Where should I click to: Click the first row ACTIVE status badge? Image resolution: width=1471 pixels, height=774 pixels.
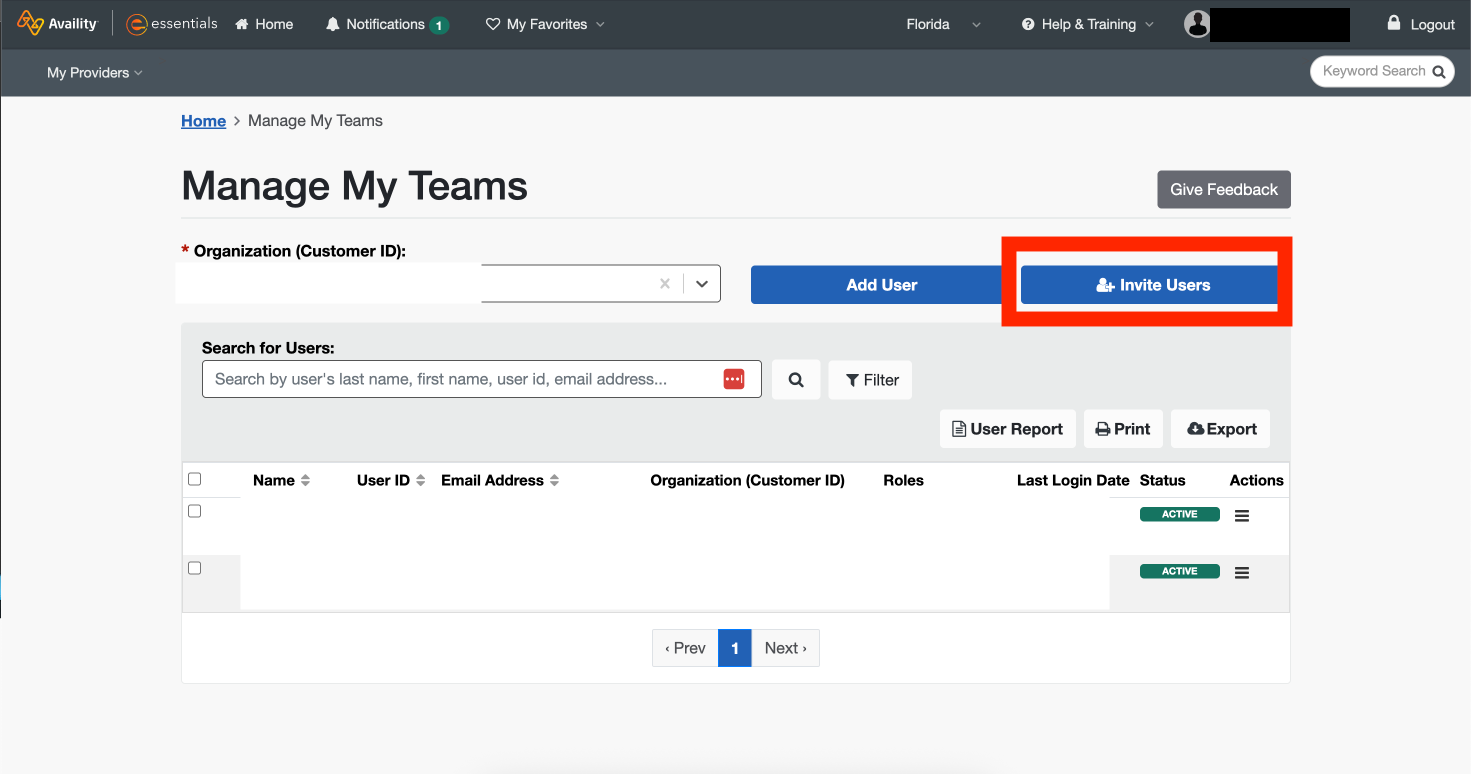coord(1180,514)
